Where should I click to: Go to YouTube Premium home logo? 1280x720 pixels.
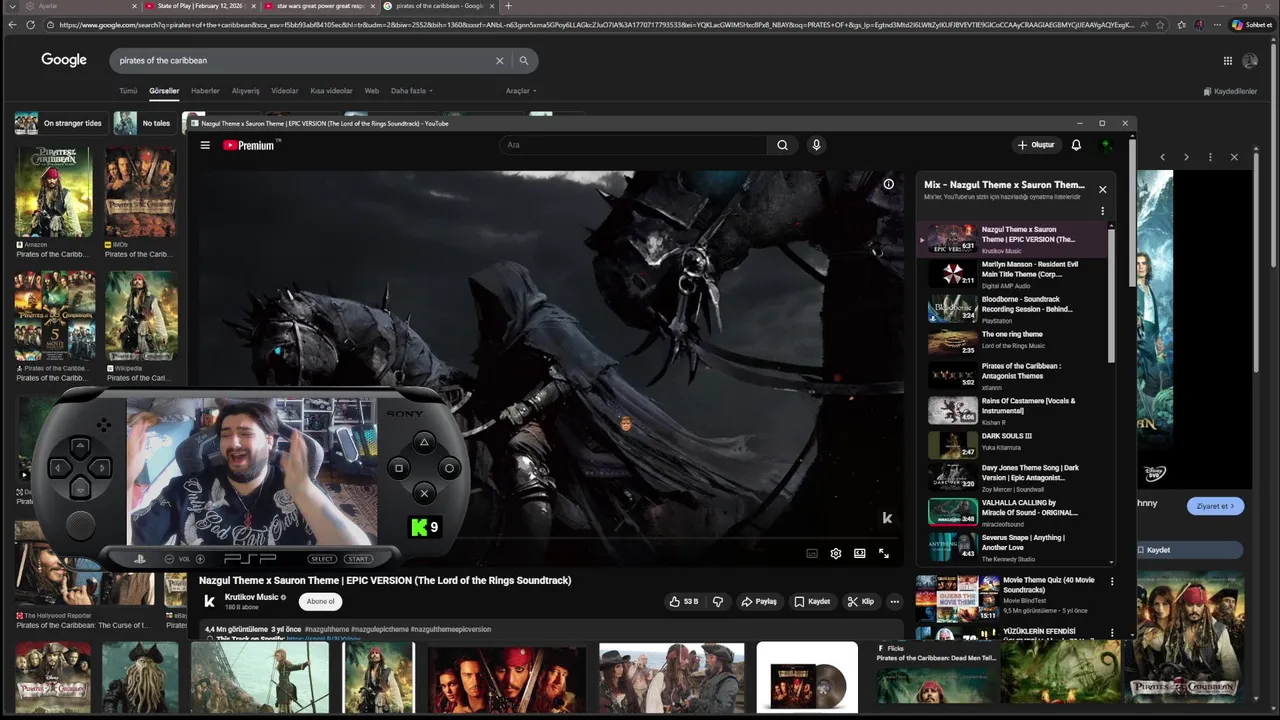248,145
